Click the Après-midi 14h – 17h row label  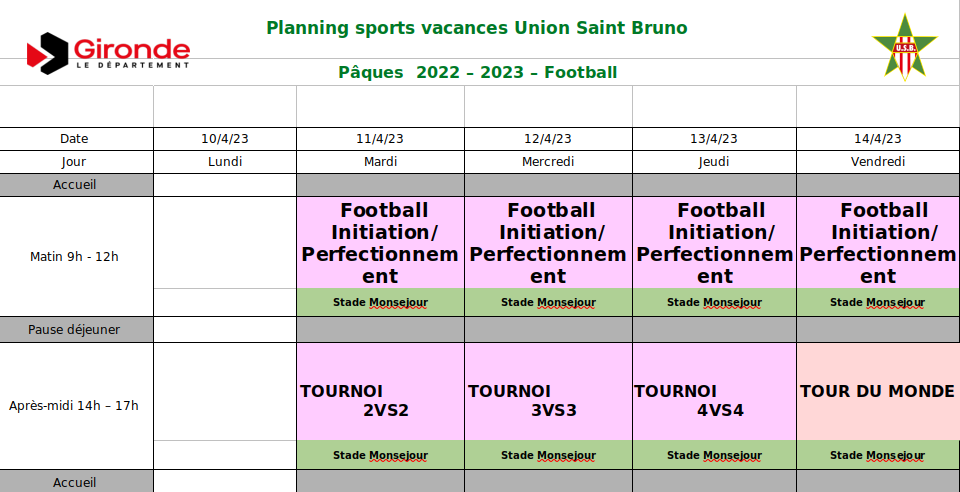(x=74, y=406)
